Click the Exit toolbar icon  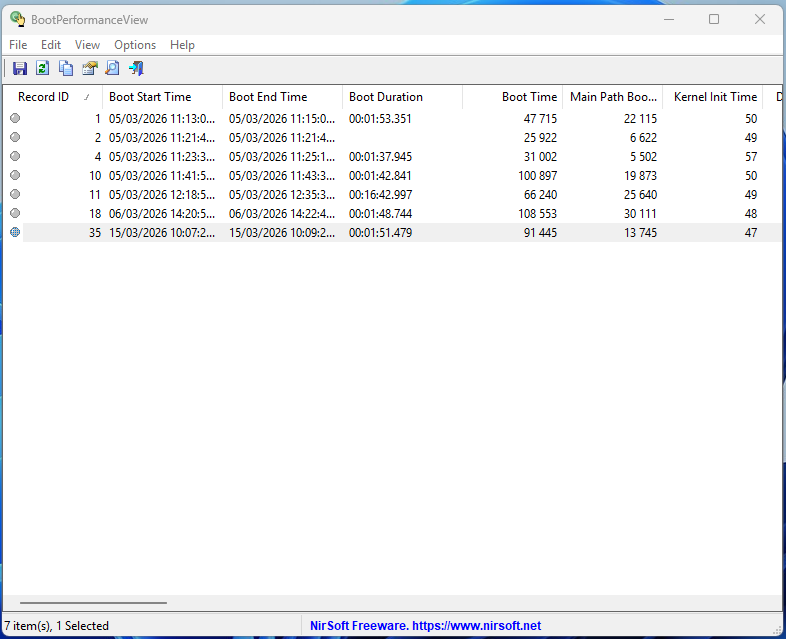point(136,68)
